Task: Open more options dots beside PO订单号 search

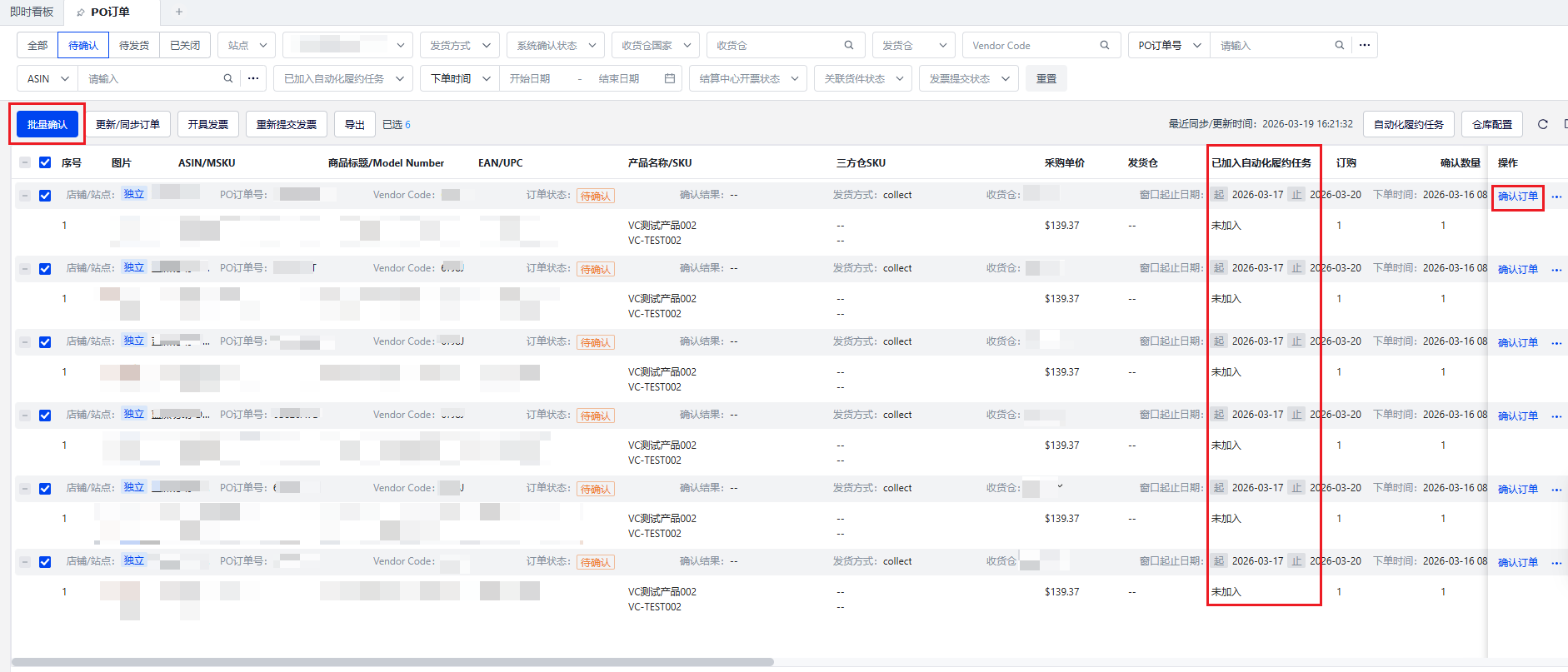Action: click(1365, 45)
